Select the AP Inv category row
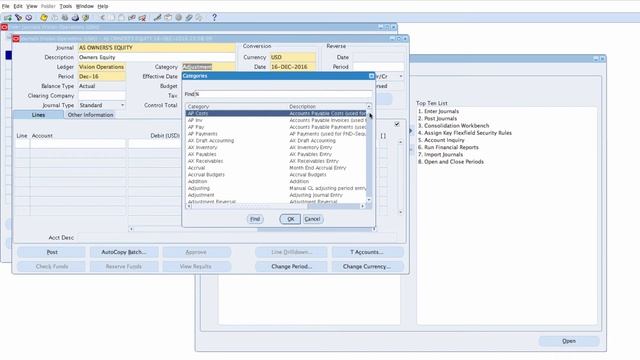 tap(276, 120)
